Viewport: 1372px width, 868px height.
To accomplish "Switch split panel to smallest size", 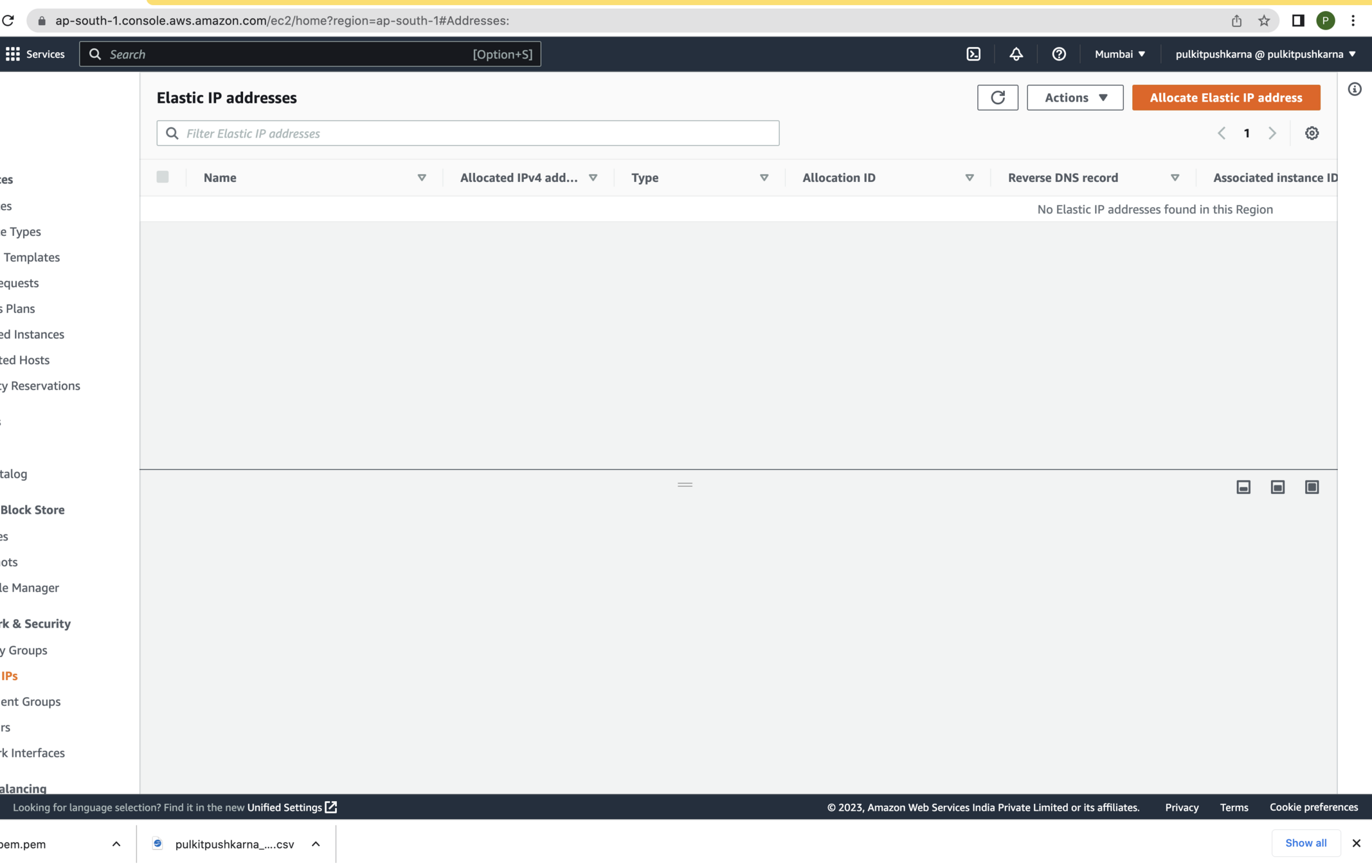I will (x=1243, y=487).
